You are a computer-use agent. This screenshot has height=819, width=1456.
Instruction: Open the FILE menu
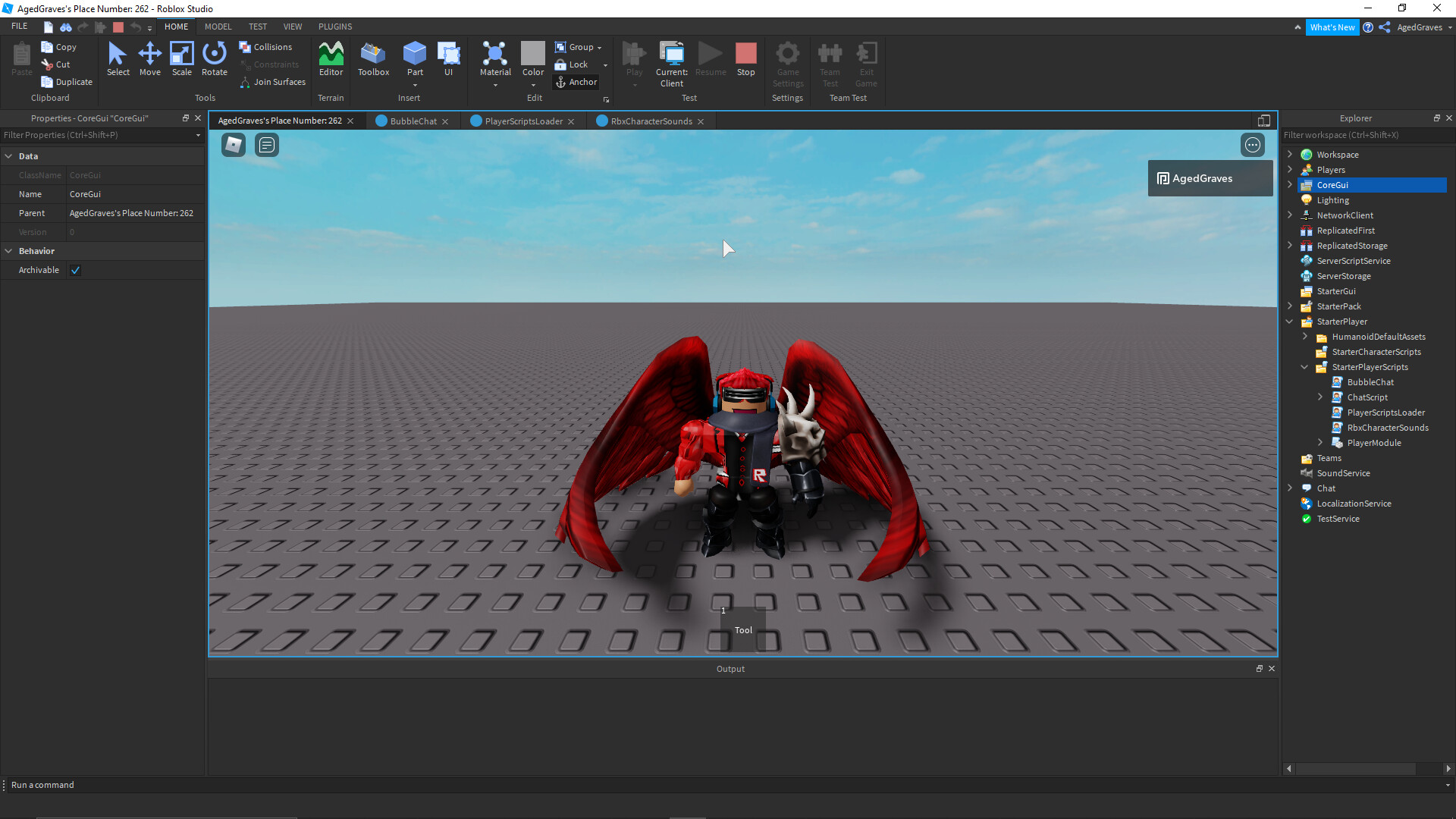pos(20,27)
